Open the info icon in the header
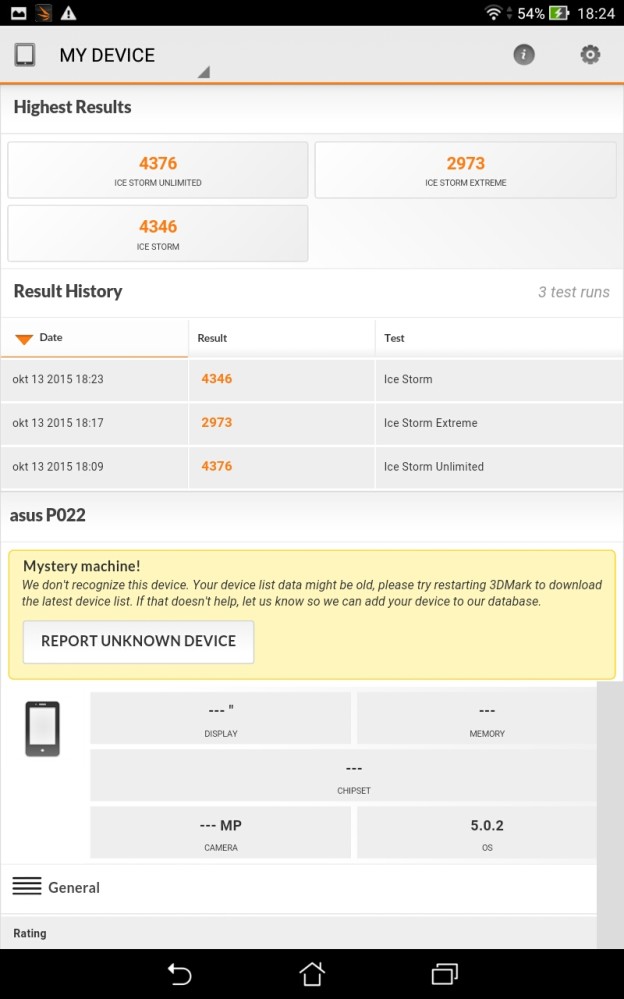Viewport: 624px width, 999px height. (x=524, y=55)
